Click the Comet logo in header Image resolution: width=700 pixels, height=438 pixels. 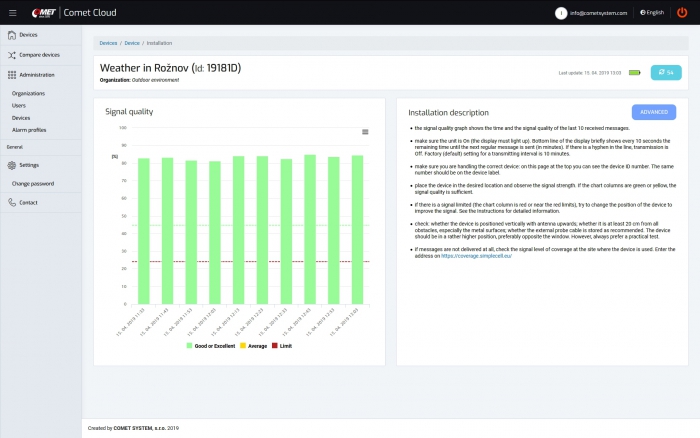coord(45,12)
